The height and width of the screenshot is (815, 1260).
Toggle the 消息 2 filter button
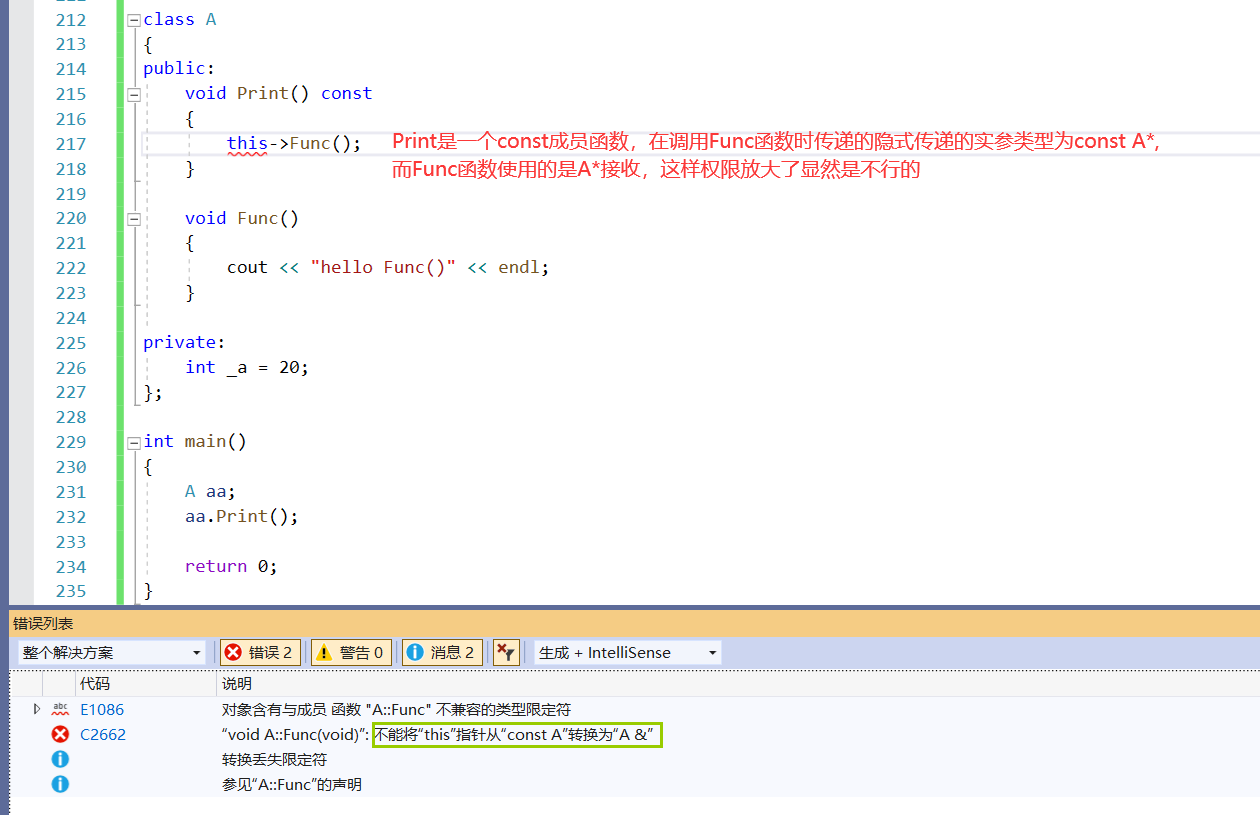point(442,653)
